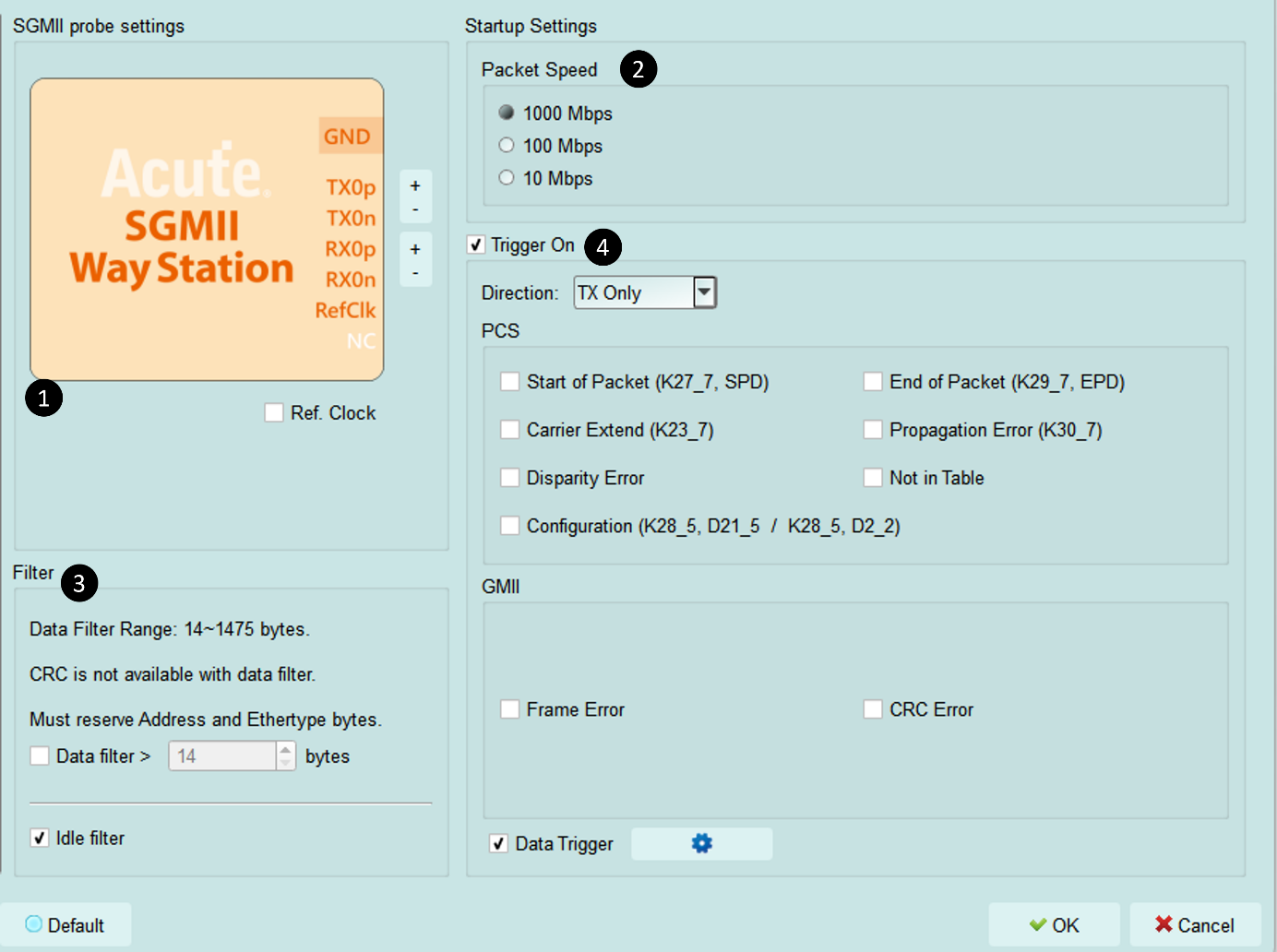
Task: Click the GND pin label
Action: (347, 137)
